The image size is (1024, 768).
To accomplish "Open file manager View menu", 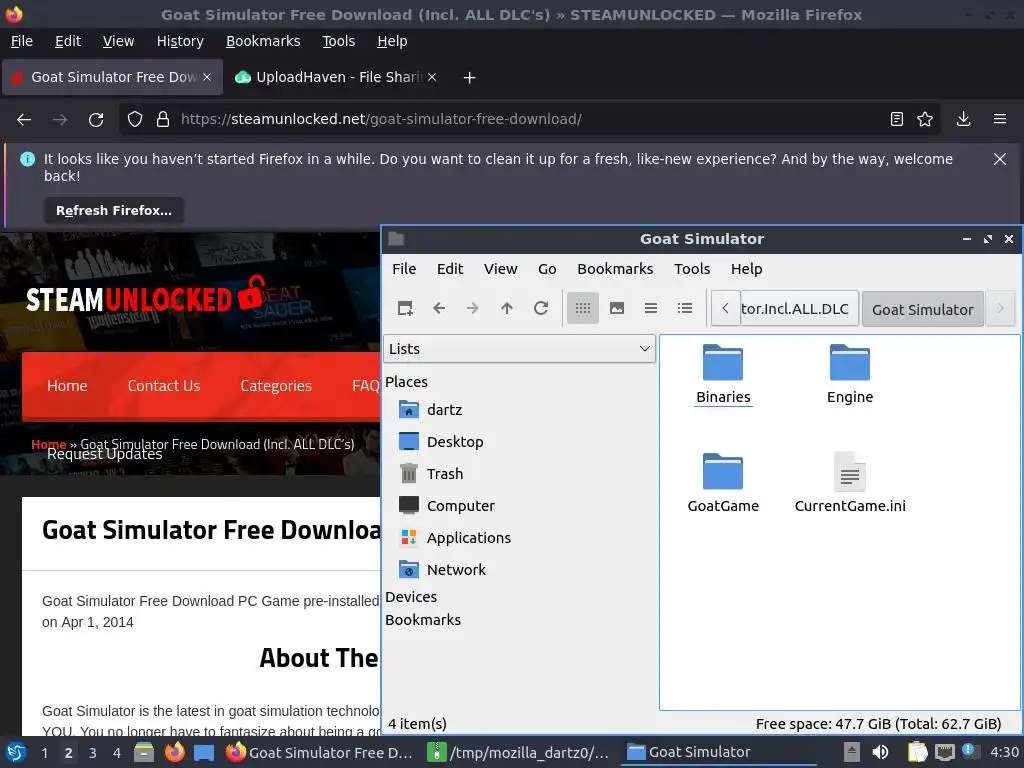I will click(x=500, y=269).
